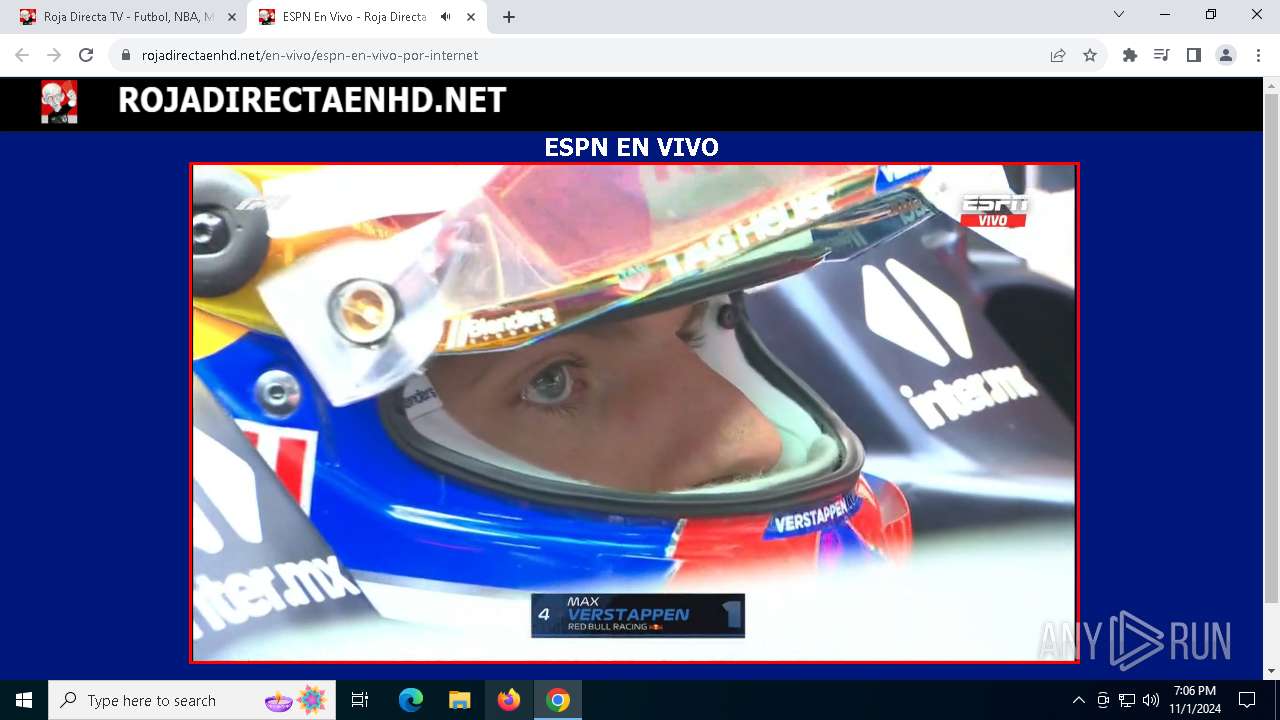This screenshot has width=1280, height=720.
Task: Open Chrome profile avatar menu
Action: point(1226,55)
